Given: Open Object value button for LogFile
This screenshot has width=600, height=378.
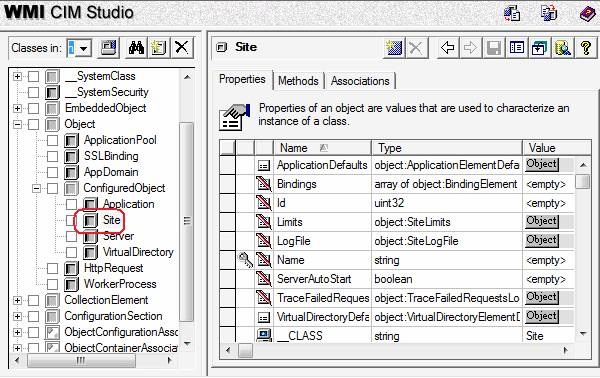Looking at the screenshot, I should (x=542, y=241).
